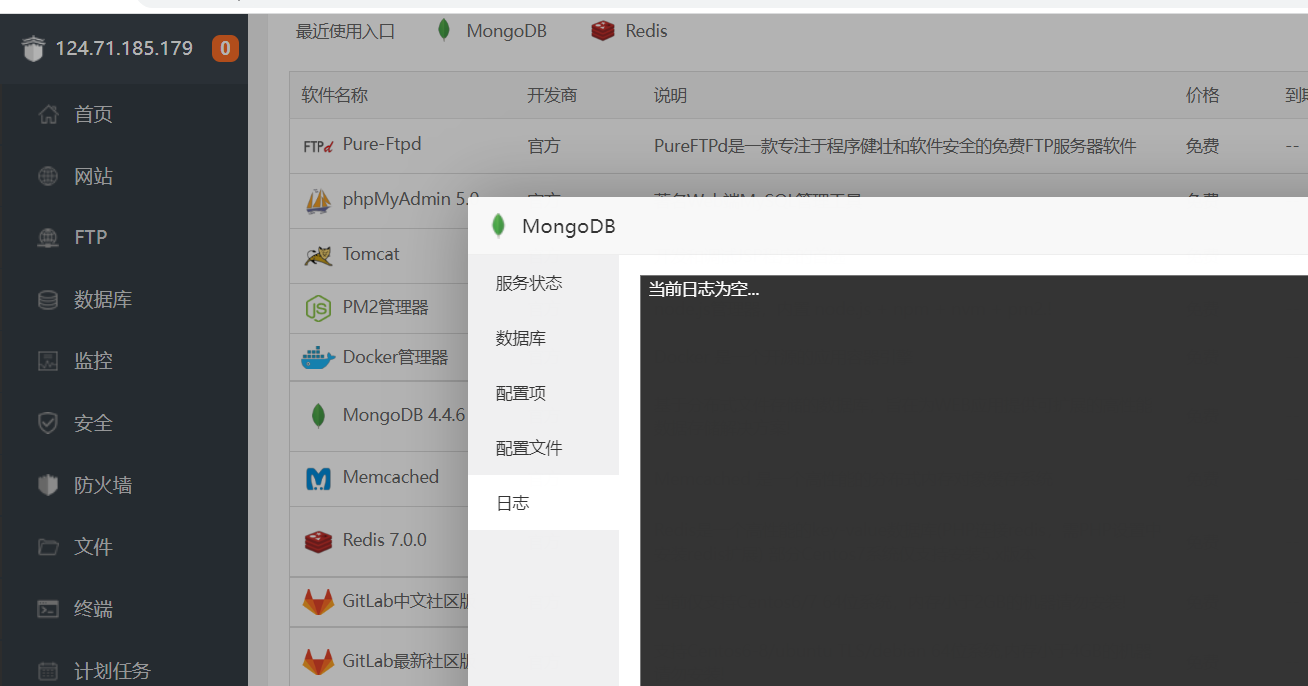1308x686 pixels.
Task: Click the leaf icon in MongoDB dialog title
Action: click(x=498, y=226)
